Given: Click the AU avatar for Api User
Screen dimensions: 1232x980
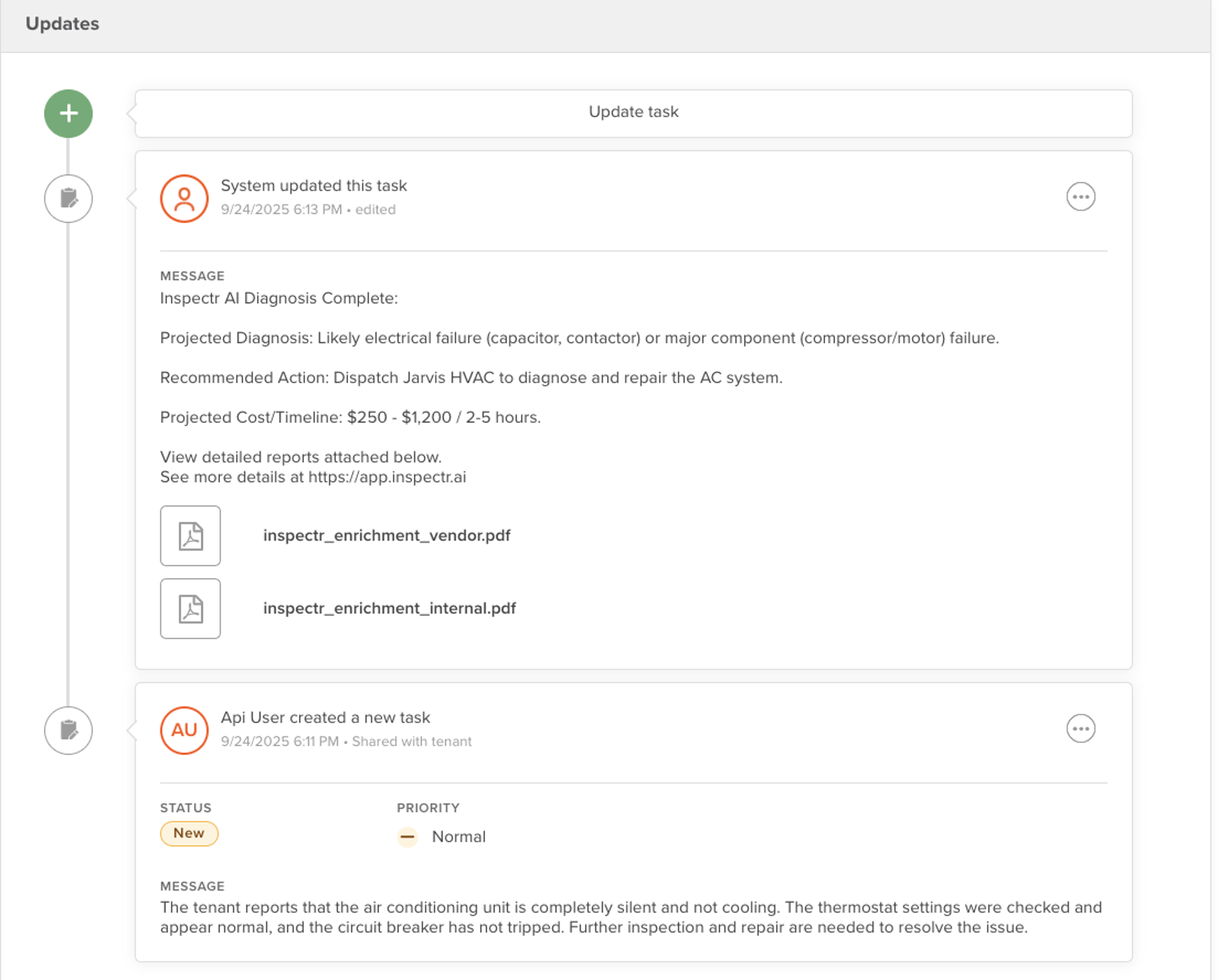Looking at the screenshot, I should (x=184, y=730).
